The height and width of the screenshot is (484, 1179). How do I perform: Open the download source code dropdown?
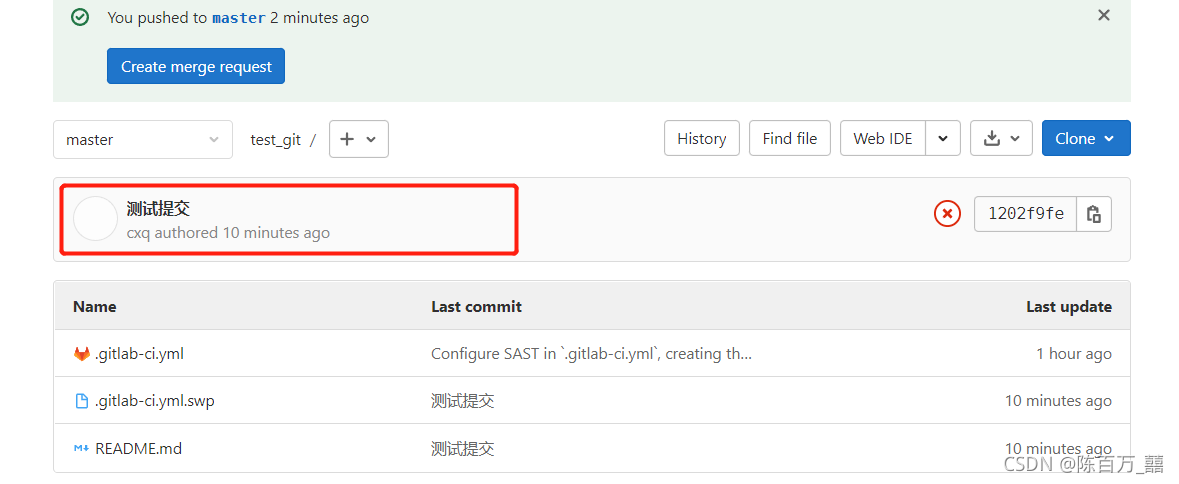[1002, 138]
